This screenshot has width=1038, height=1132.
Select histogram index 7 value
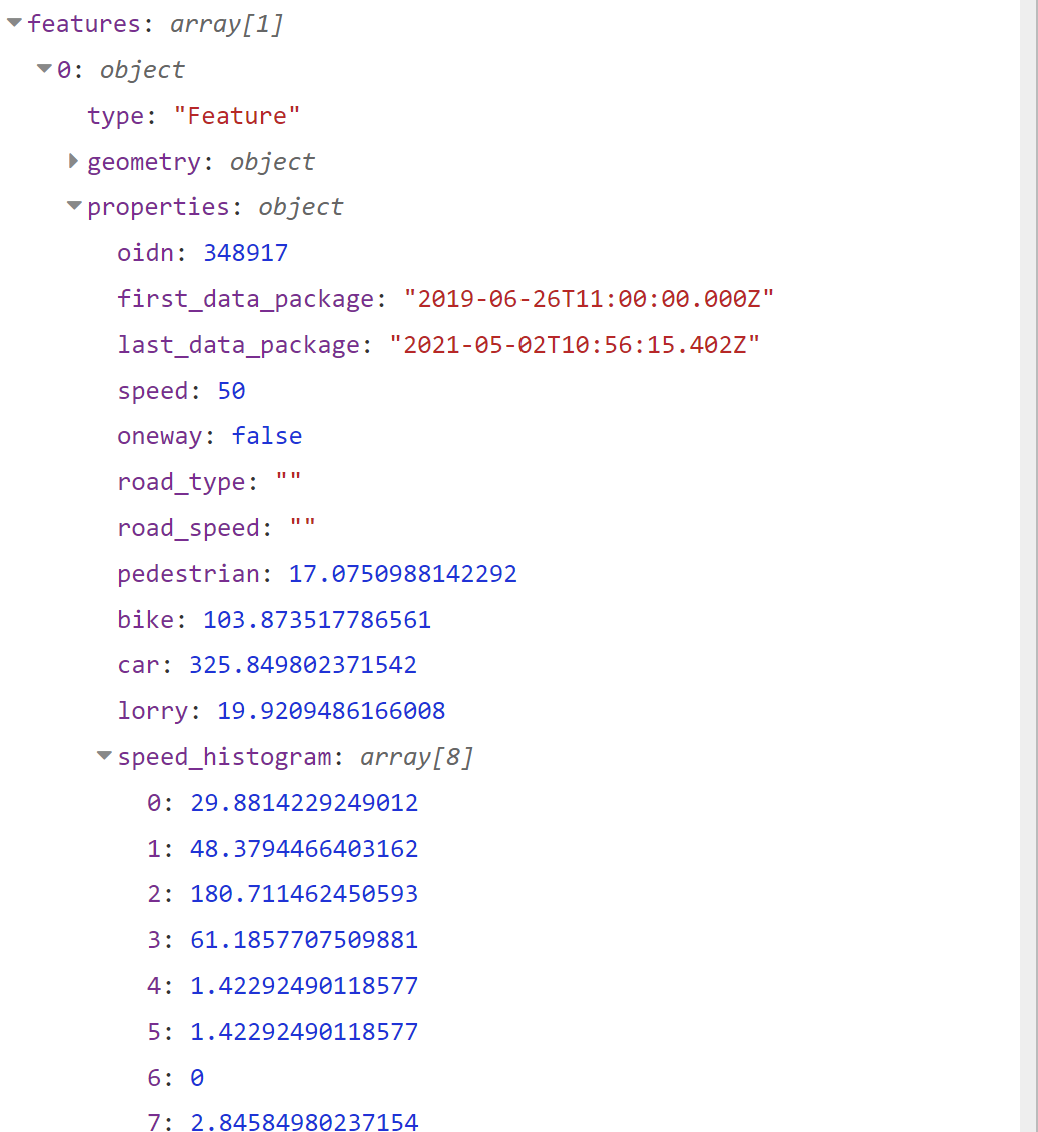303,1122
